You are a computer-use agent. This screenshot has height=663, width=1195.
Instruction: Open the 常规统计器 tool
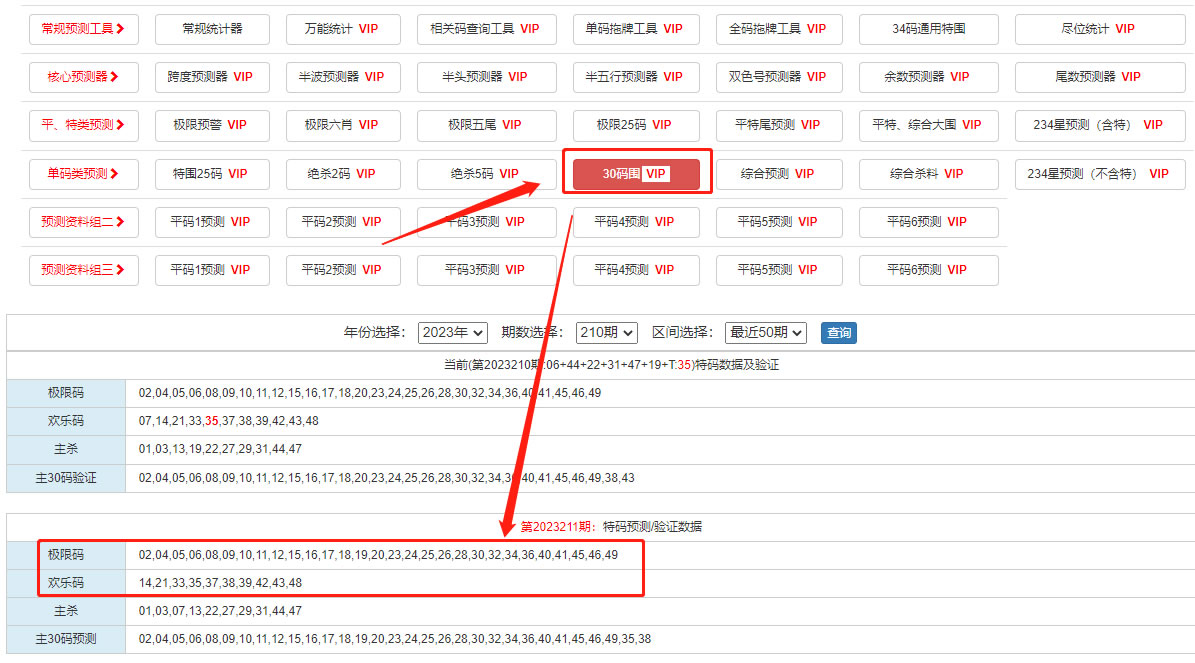(x=212, y=29)
